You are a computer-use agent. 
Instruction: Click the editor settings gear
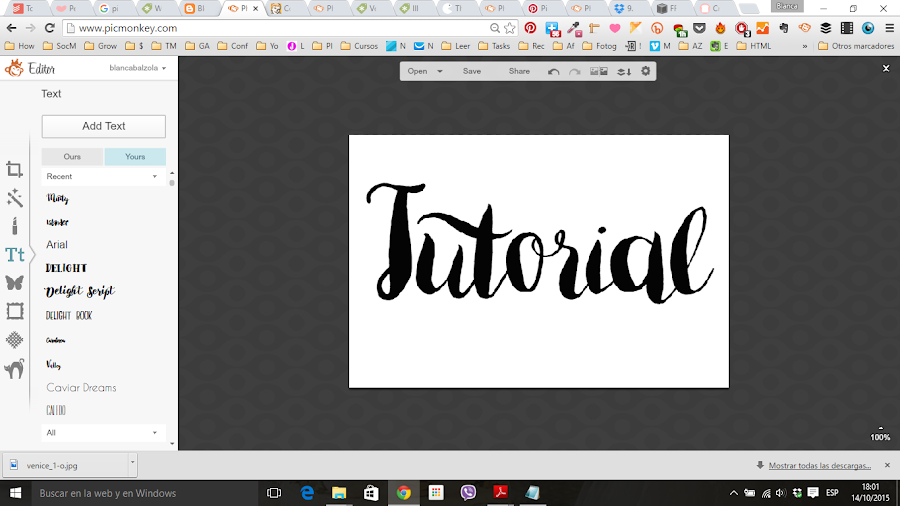[646, 71]
